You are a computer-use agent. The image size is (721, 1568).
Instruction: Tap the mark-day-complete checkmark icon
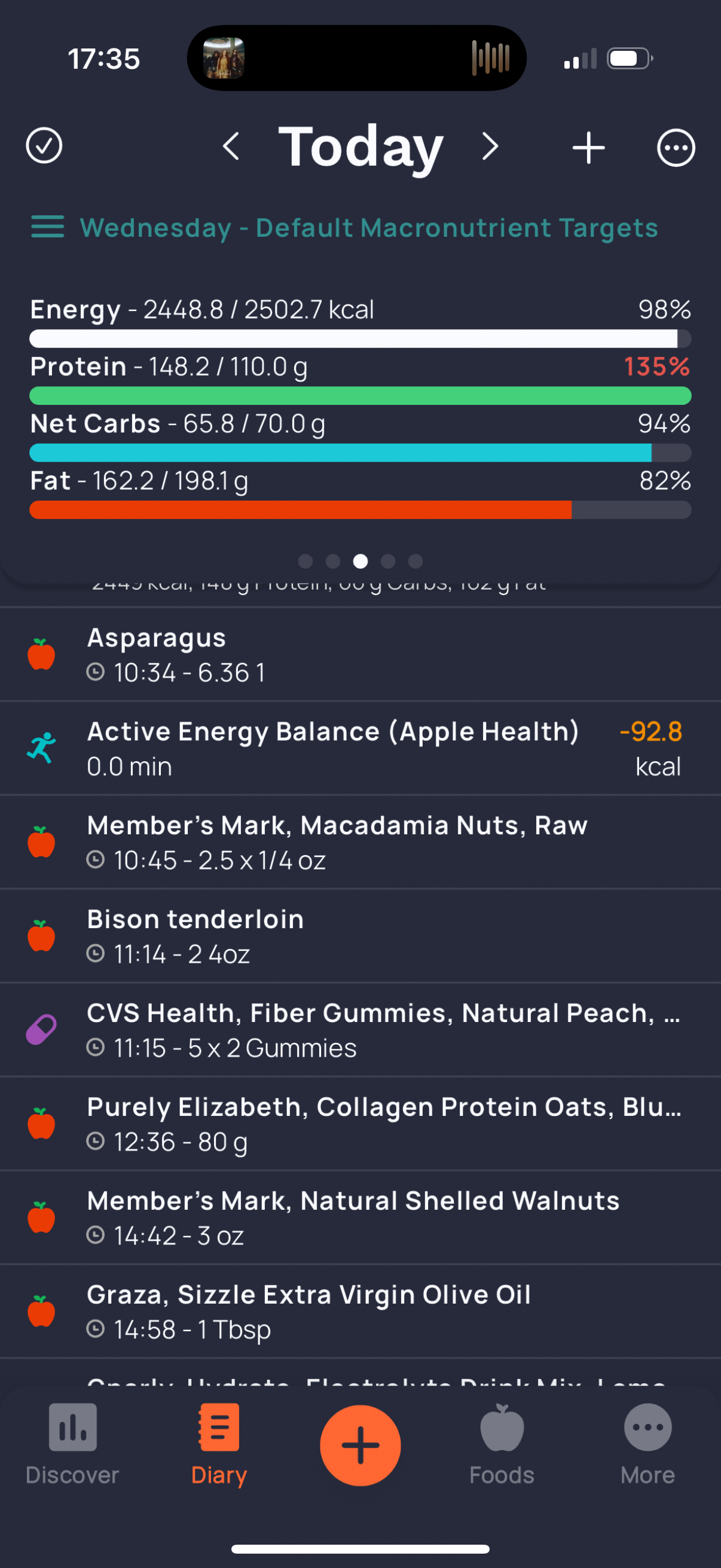coord(44,146)
